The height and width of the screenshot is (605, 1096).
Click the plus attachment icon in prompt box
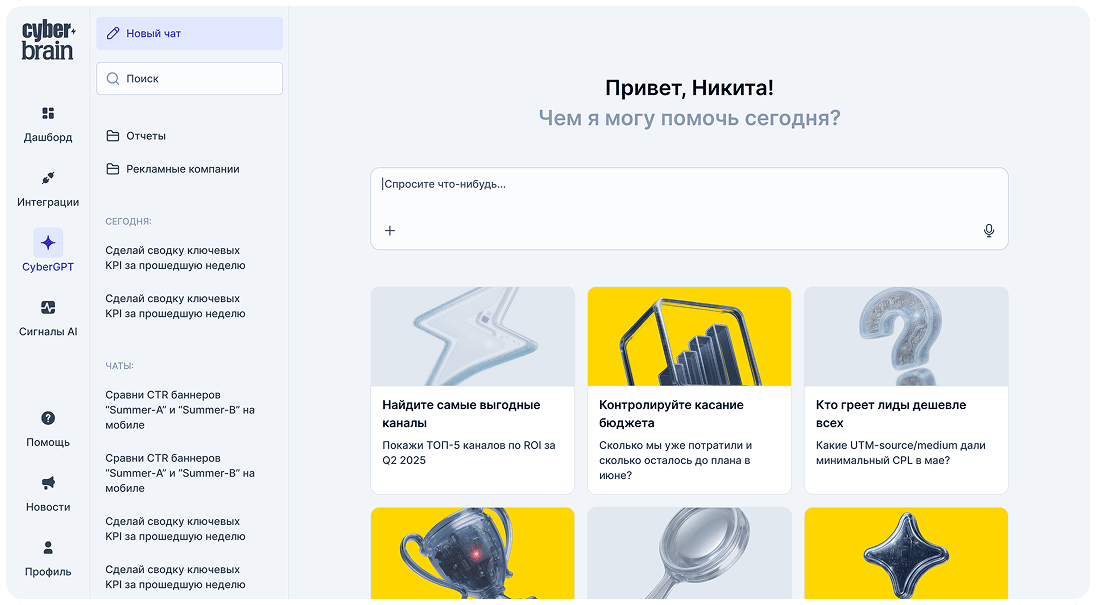(390, 231)
